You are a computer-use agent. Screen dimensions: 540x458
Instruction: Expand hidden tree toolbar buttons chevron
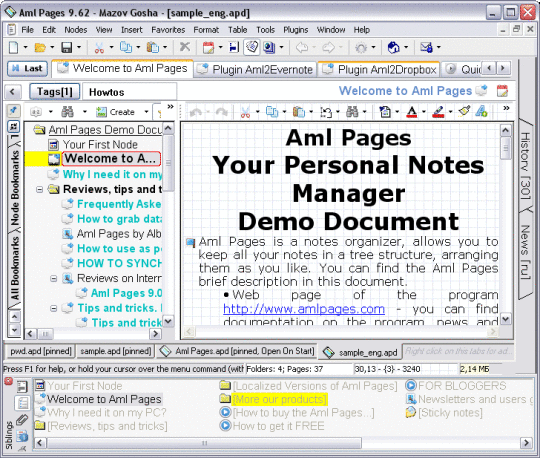click(170, 107)
